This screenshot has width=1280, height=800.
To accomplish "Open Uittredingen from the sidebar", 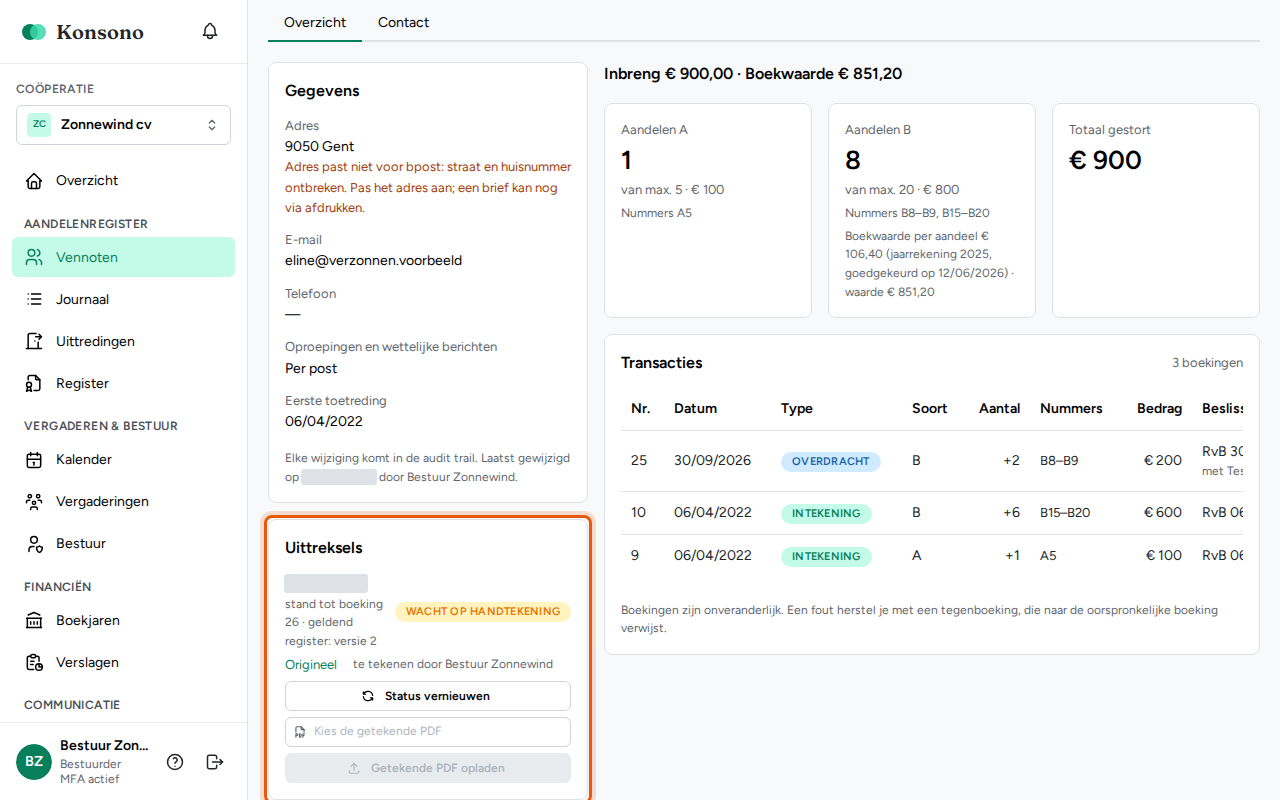I will click(x=123, y=341).
